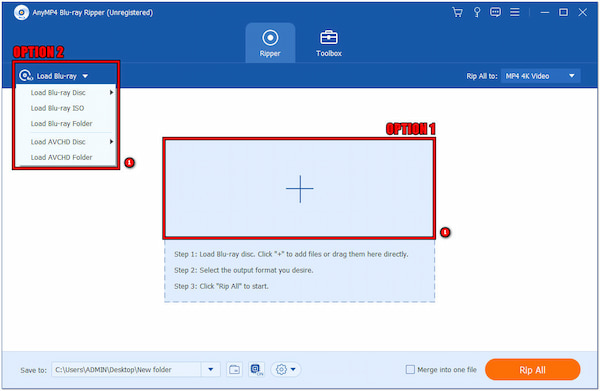Expand the Save to path dropdown arrow
This screenshot has height=391, width=600.
point(210,370)
